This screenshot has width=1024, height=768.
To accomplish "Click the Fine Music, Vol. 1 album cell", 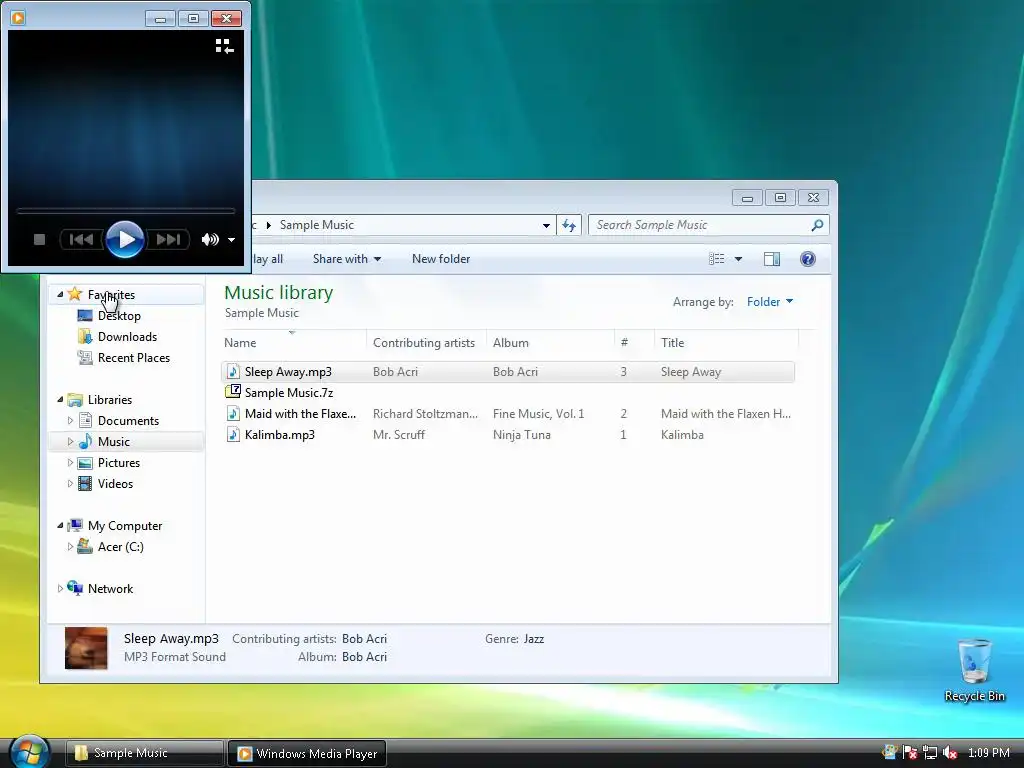I will [539, 414].
